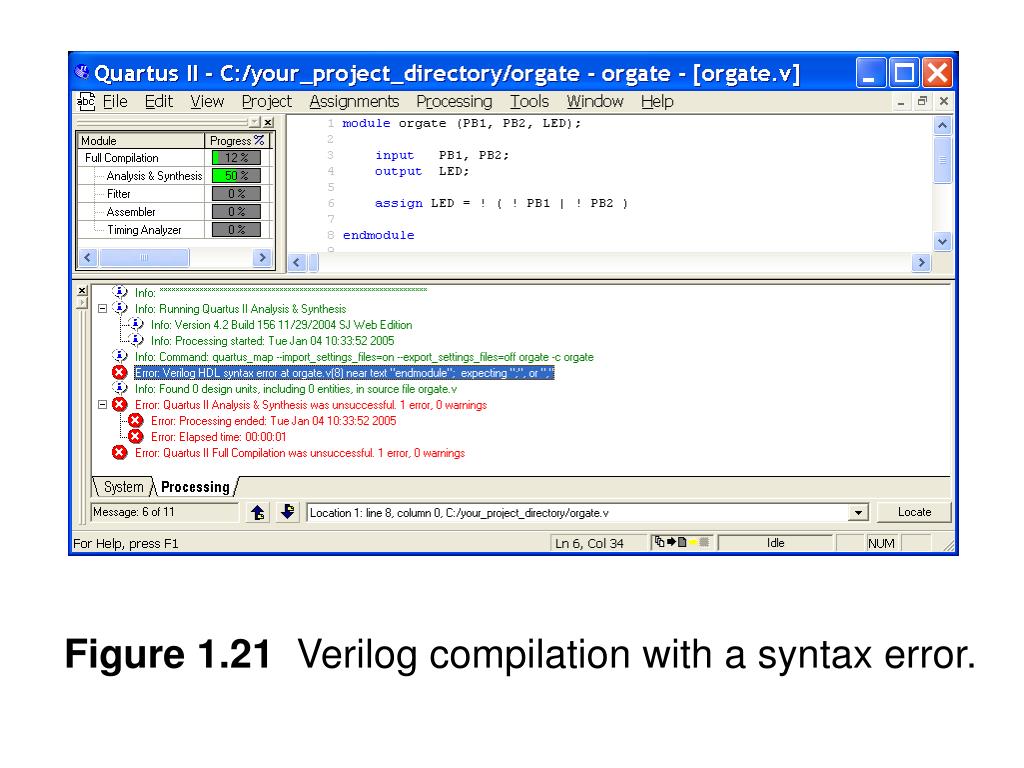Click the assign LED statement line

click(x=501, y=203)
